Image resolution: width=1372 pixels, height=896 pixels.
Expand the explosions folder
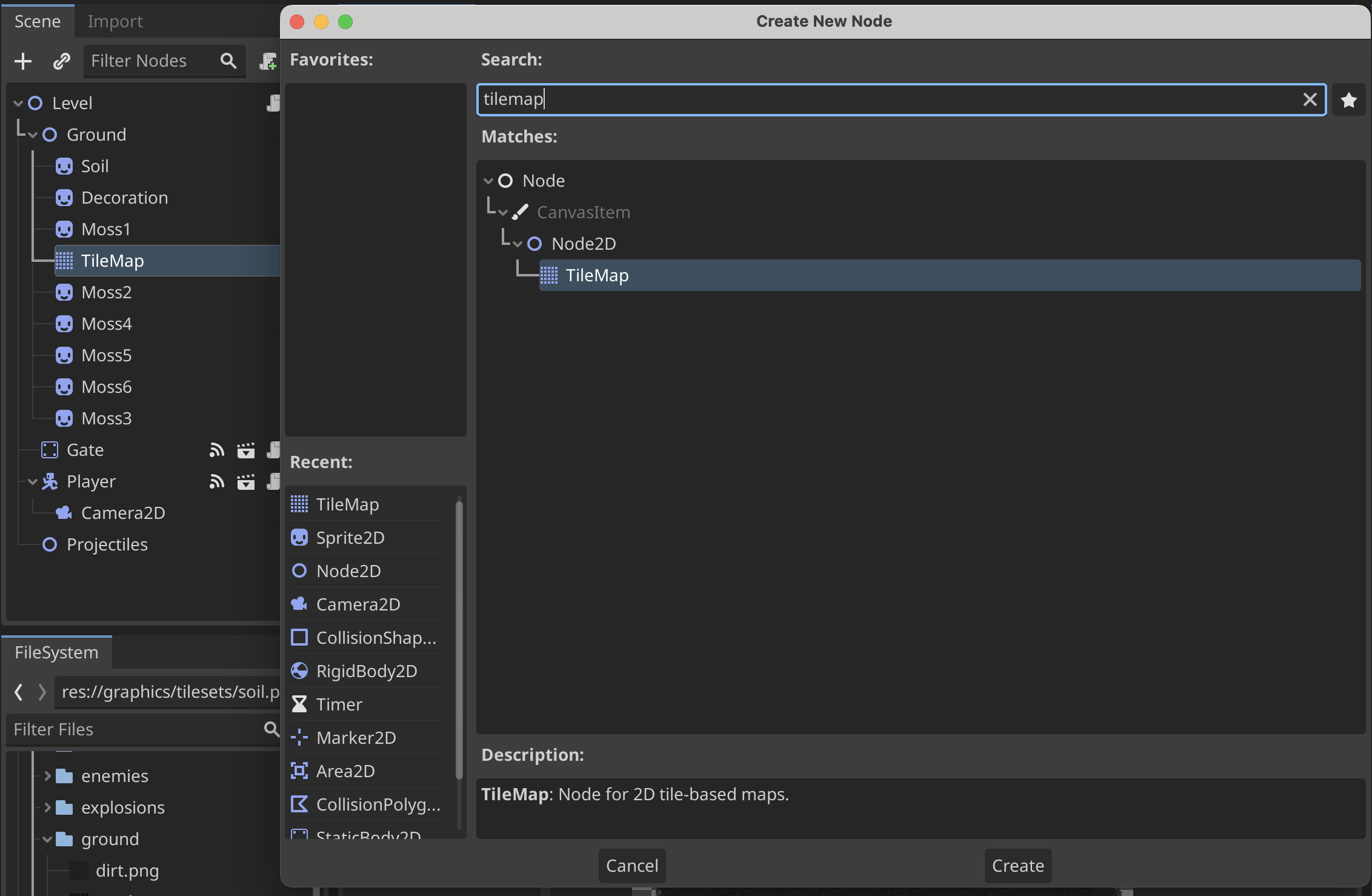point(47,807)
